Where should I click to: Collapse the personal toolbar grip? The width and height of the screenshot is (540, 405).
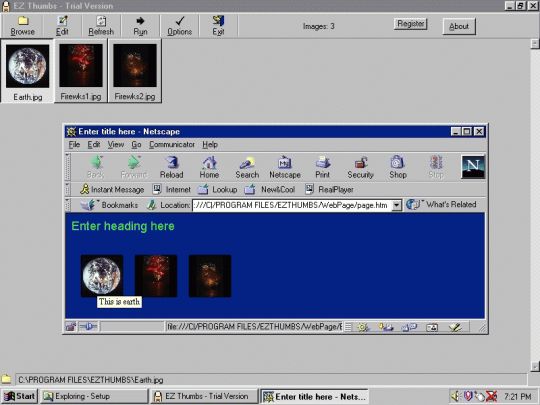(68, 189)
